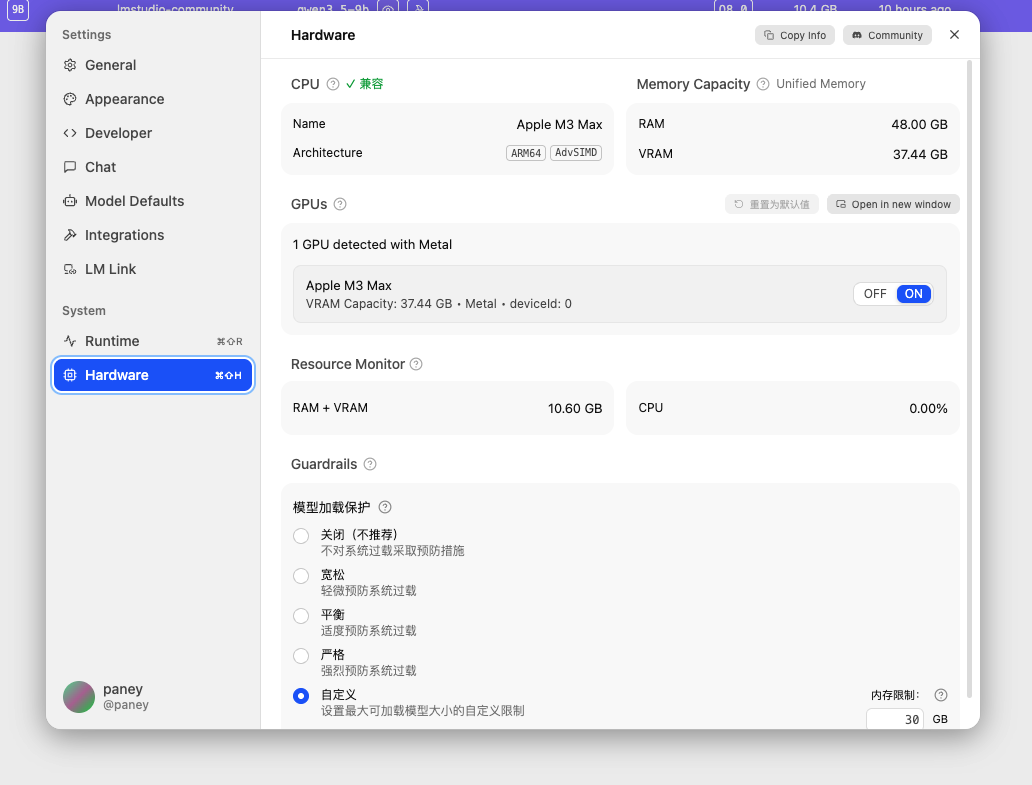
Task: Open the 内存限制 help icon
Action: coord(941,695)
